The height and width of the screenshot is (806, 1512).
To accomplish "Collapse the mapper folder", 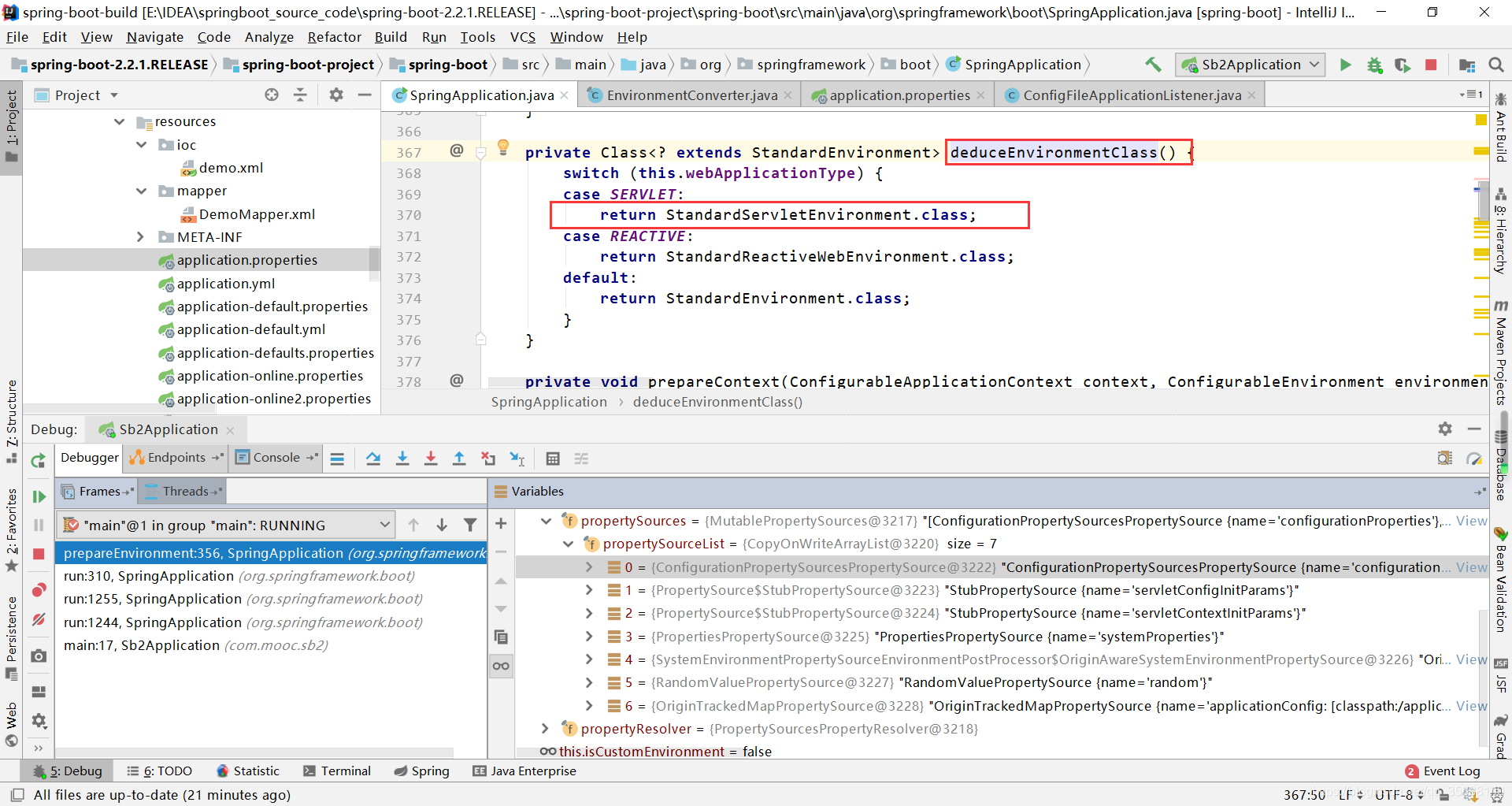I will pos(142,191).
